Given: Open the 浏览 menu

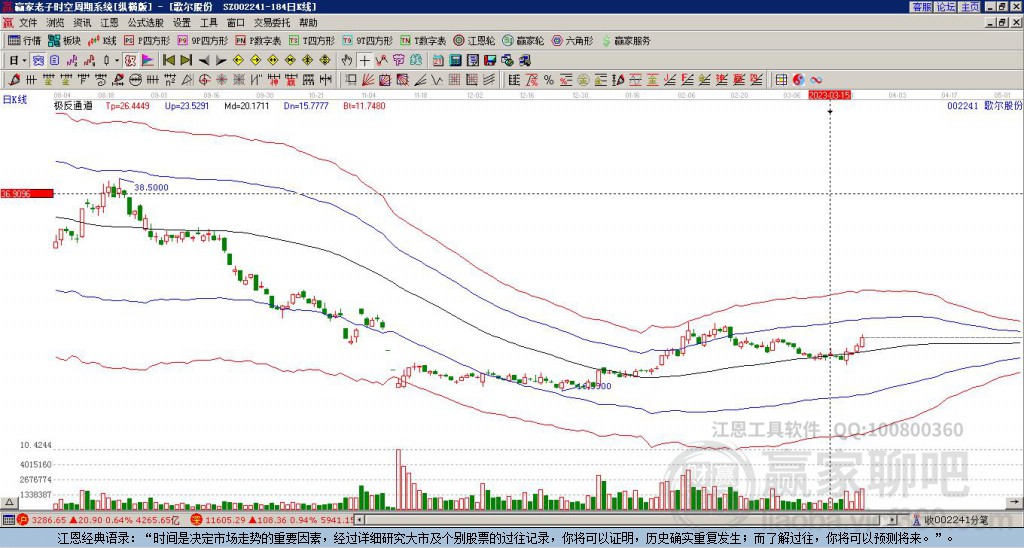Looking at the screenshot, I should (x=56, y=23).
